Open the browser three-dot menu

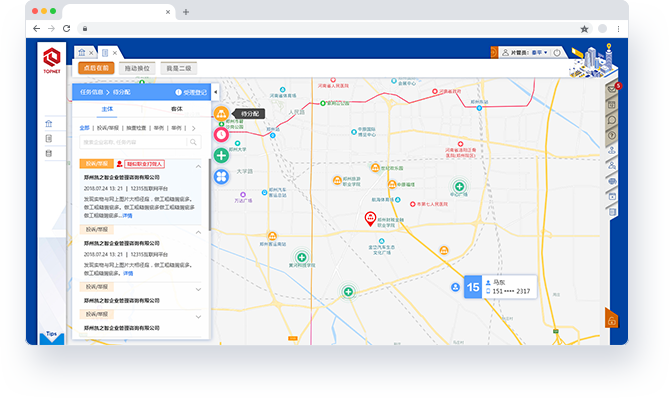pos(618,29)
